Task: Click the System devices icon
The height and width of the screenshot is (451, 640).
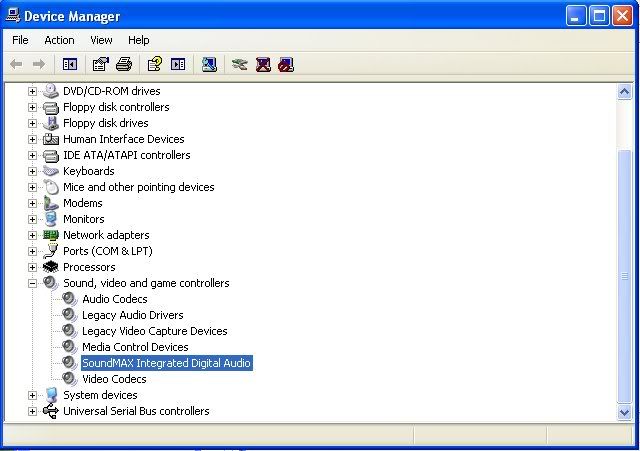Action: click(x=51, y=395)
